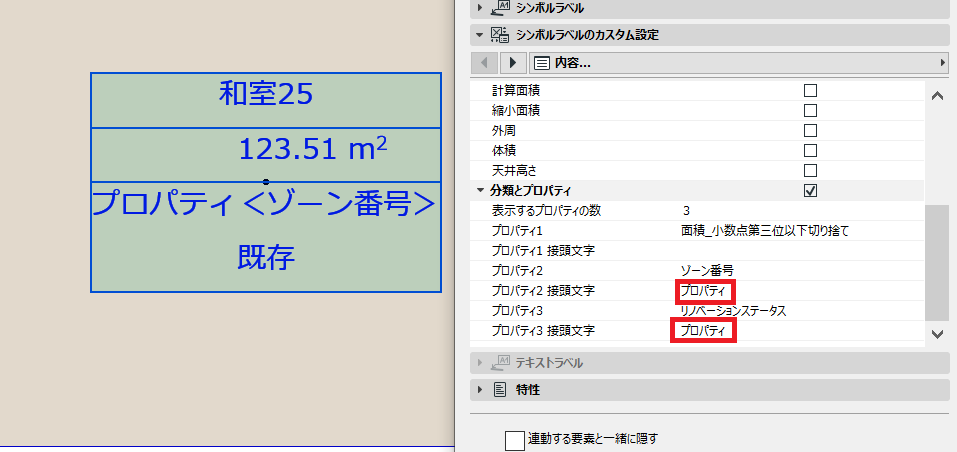This screenshot has height=452, width=957.
Task: Click the プロパティ3 row label
Action: tap(517, 311)
